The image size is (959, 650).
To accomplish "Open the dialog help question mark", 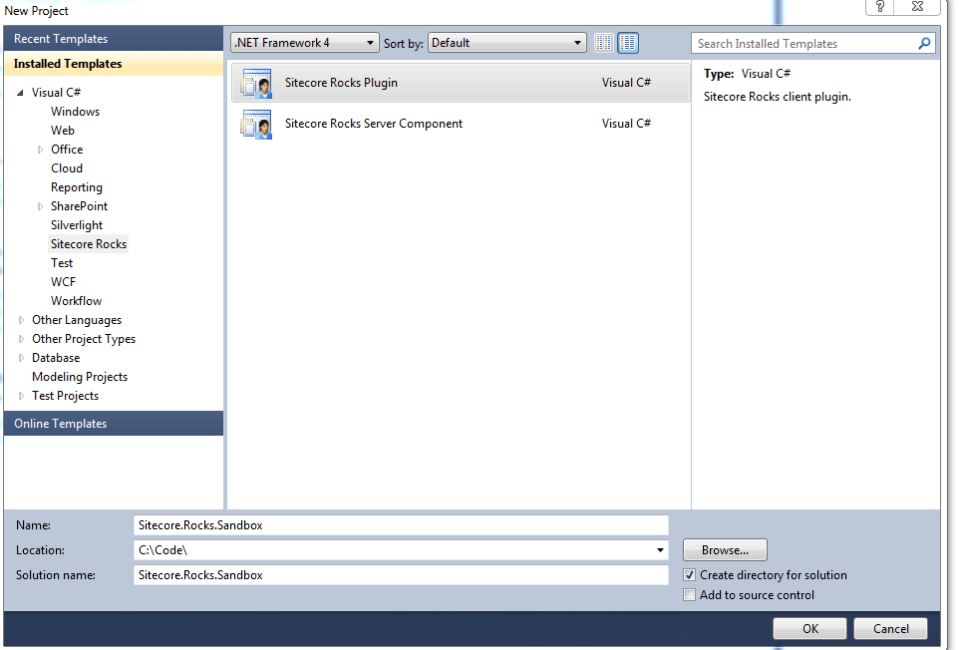I will tap(879, 7).
